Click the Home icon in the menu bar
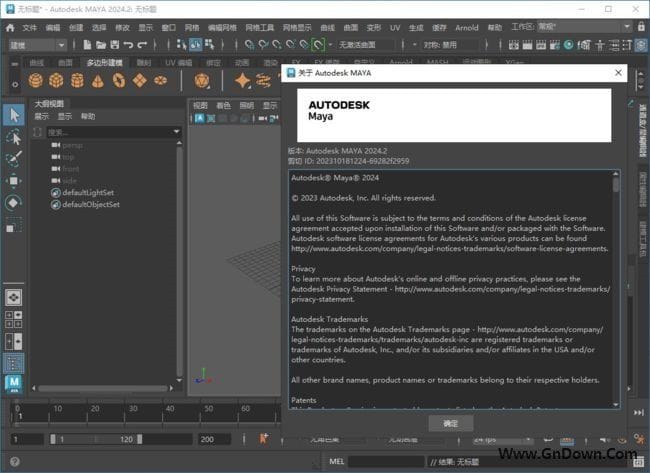The image size is (650, 473). click(x=10, y=28)
